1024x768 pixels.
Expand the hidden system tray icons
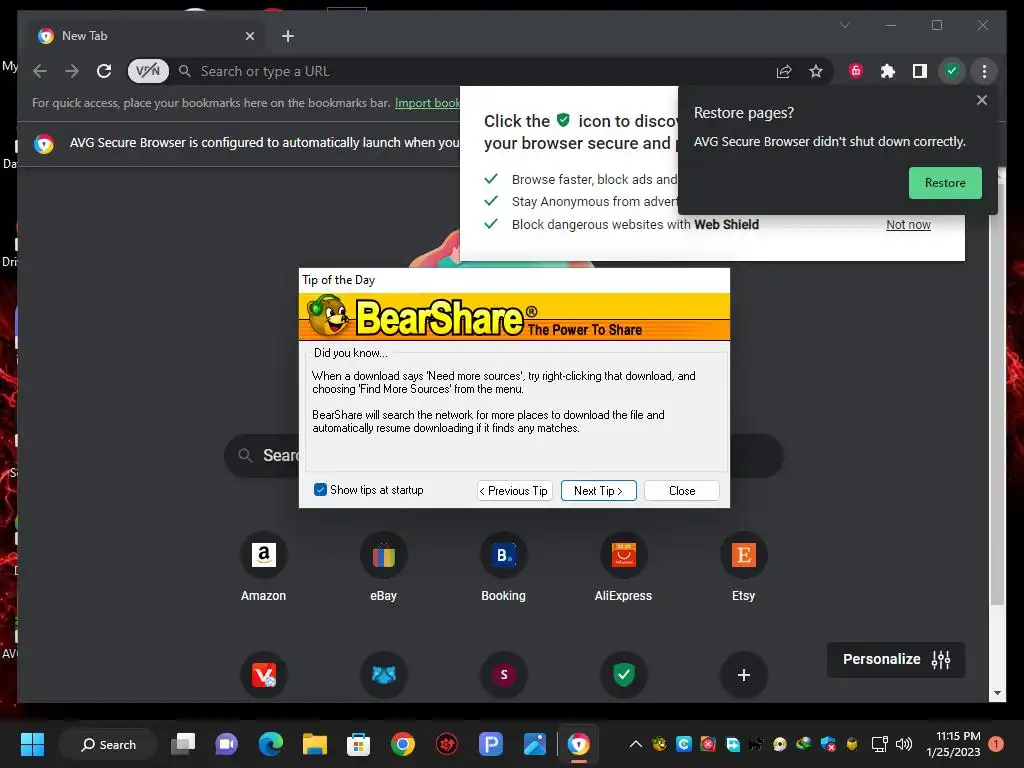(635, 744)
